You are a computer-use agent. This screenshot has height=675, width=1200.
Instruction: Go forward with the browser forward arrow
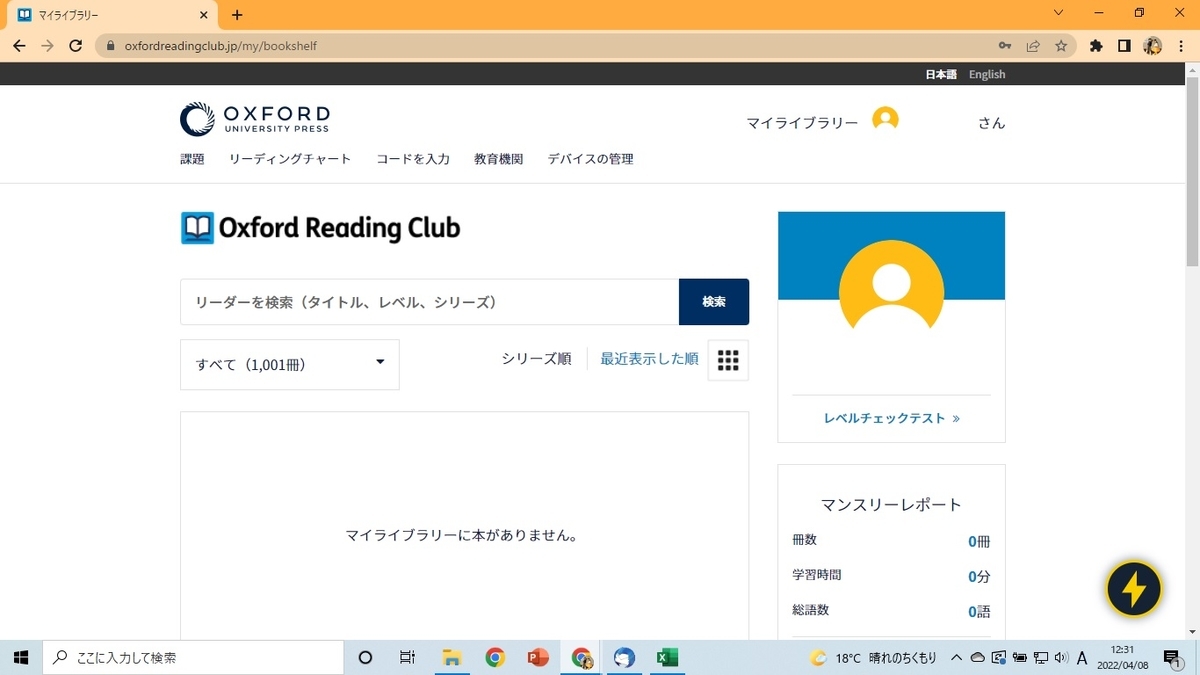tap(47, 45)
